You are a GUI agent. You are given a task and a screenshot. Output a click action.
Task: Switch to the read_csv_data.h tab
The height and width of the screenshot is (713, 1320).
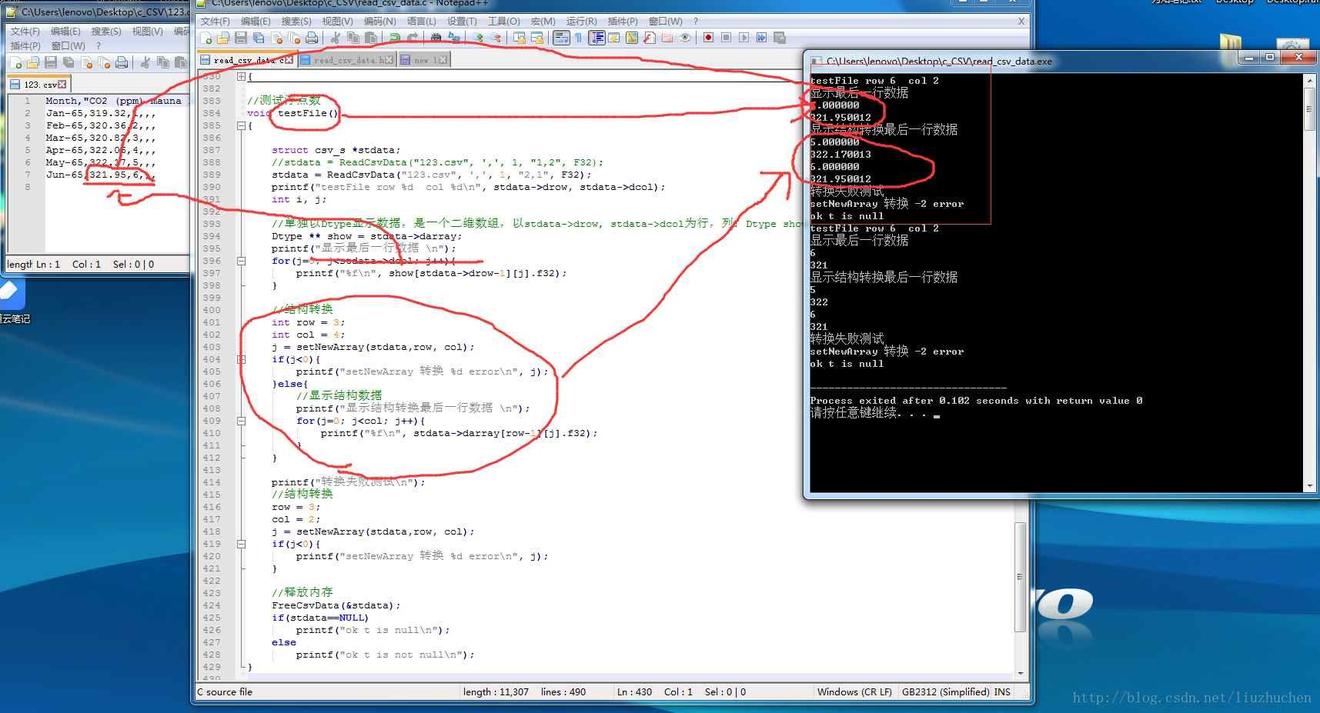point(345,60)
